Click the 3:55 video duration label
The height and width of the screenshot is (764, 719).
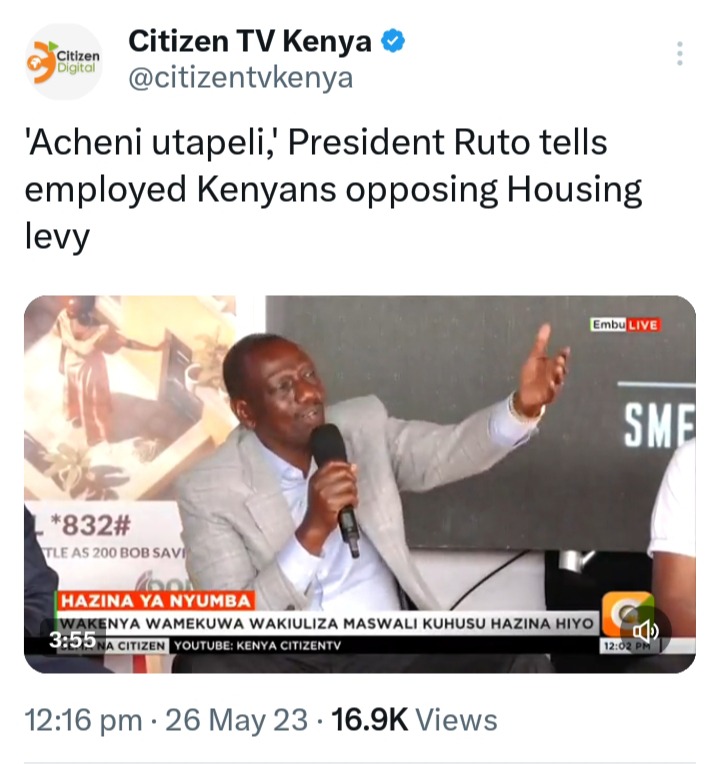pyautogui.click(x=73, y=639)
